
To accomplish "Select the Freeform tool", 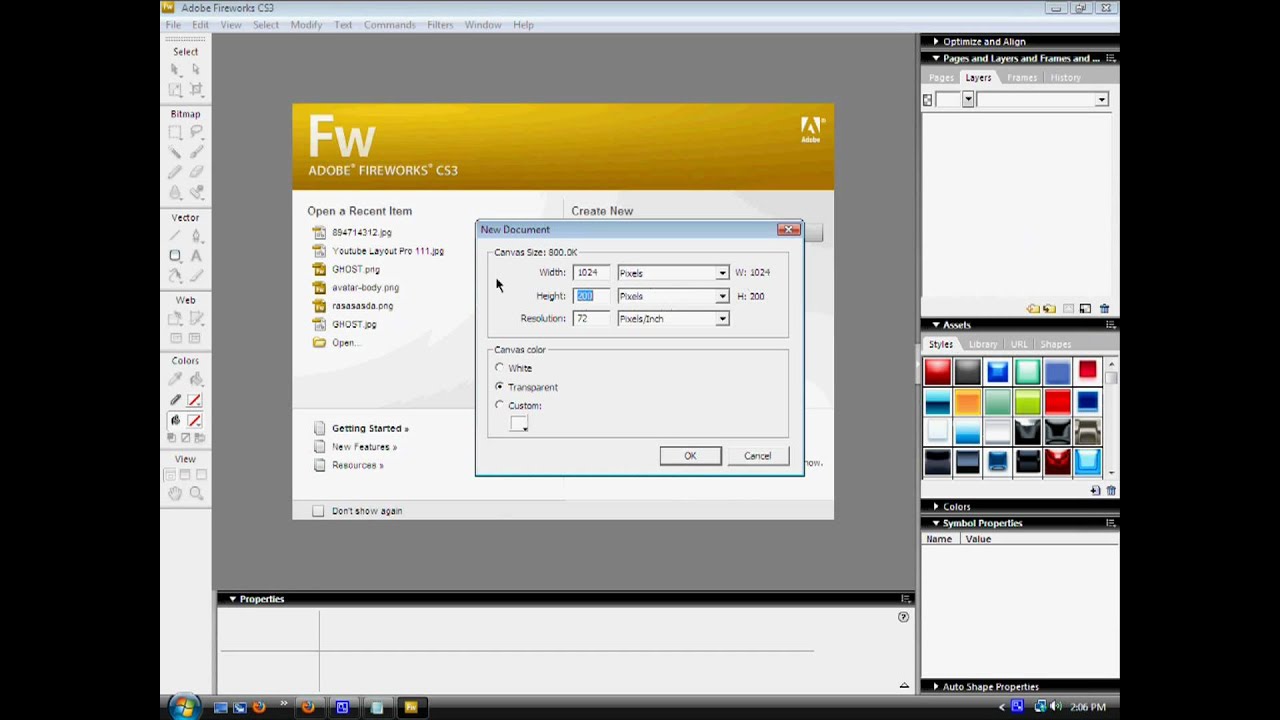I will pyautogui.click(x=175, y=276).
